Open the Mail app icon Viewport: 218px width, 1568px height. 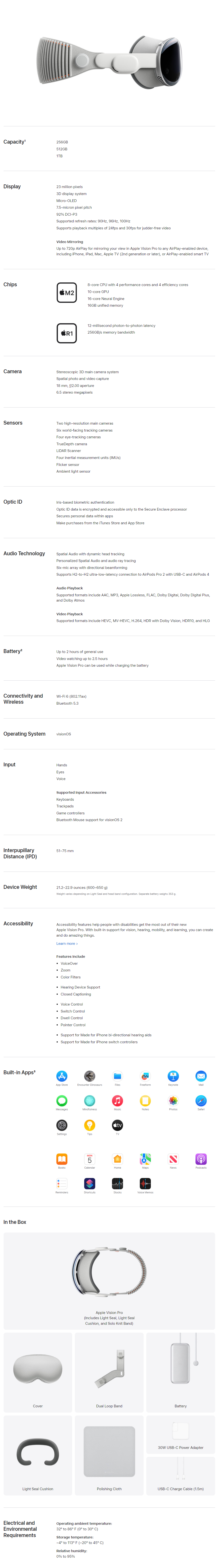201,1076
